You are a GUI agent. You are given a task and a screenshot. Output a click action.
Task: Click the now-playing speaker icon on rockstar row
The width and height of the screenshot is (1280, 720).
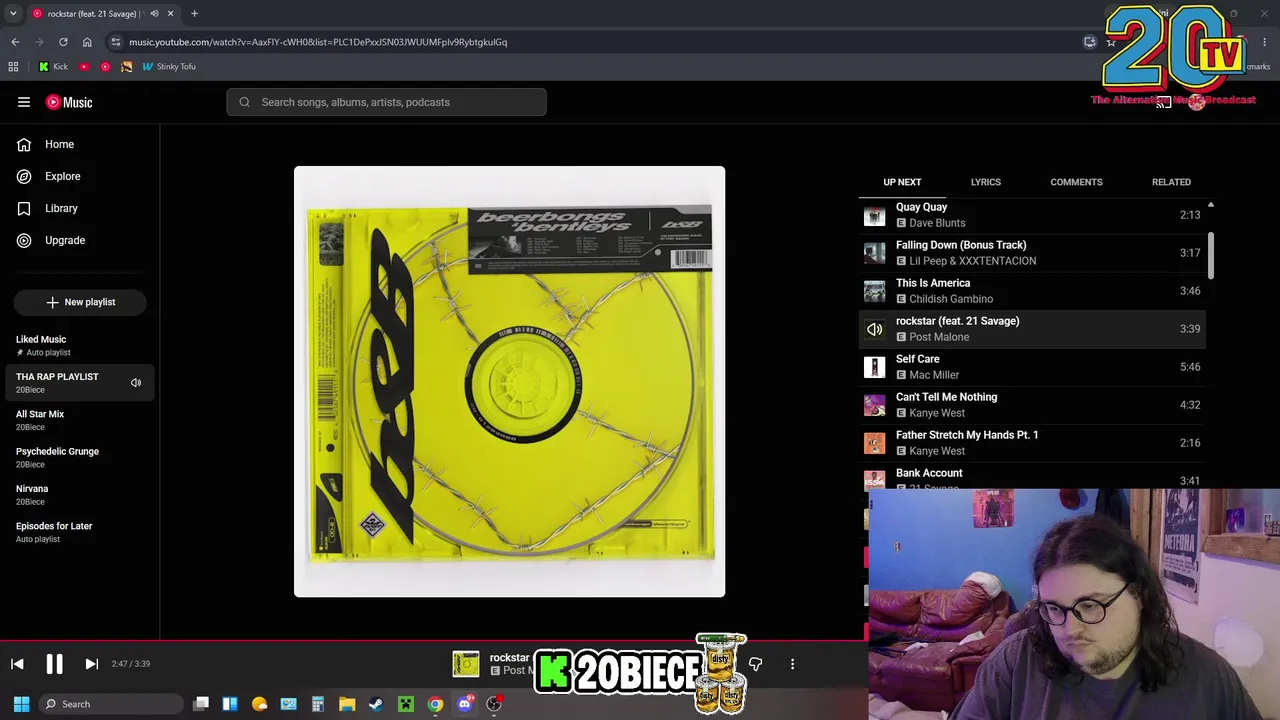[x=875, y=329]
